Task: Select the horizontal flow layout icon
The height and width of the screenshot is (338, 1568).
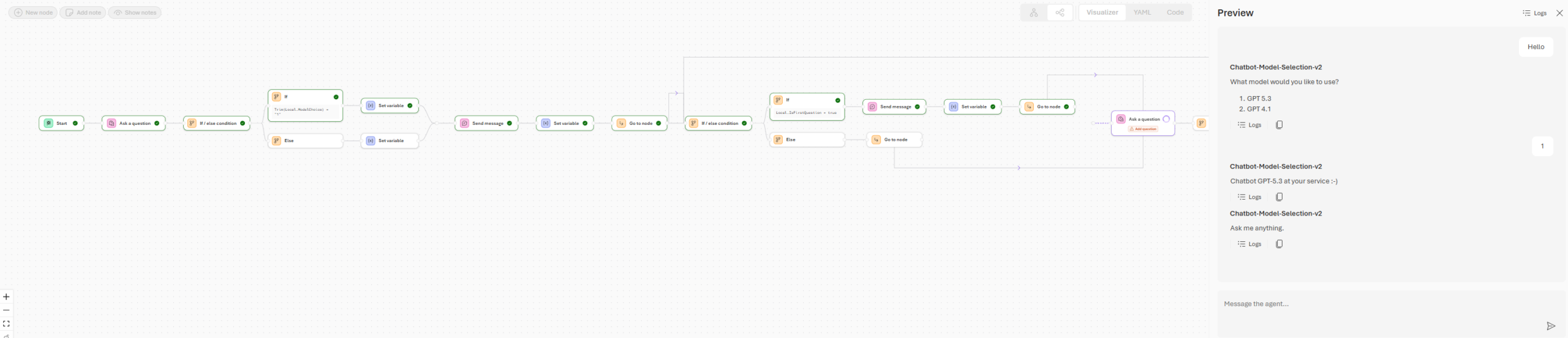Action: pyautogui.click(x=1060, y=13)
